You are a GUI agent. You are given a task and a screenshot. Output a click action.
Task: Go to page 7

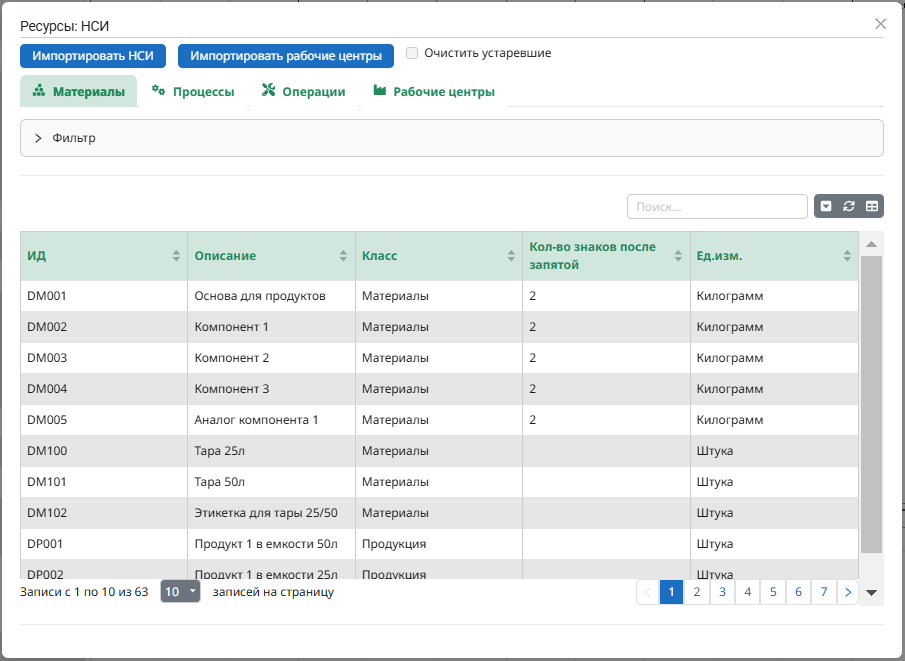[x=824, y=592]
